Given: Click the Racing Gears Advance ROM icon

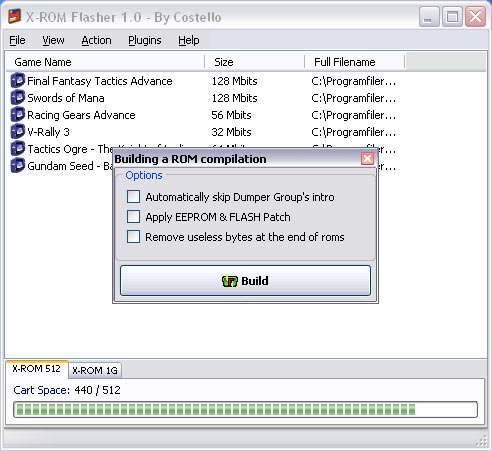Looking at the screenshot, I should [18, 115].
